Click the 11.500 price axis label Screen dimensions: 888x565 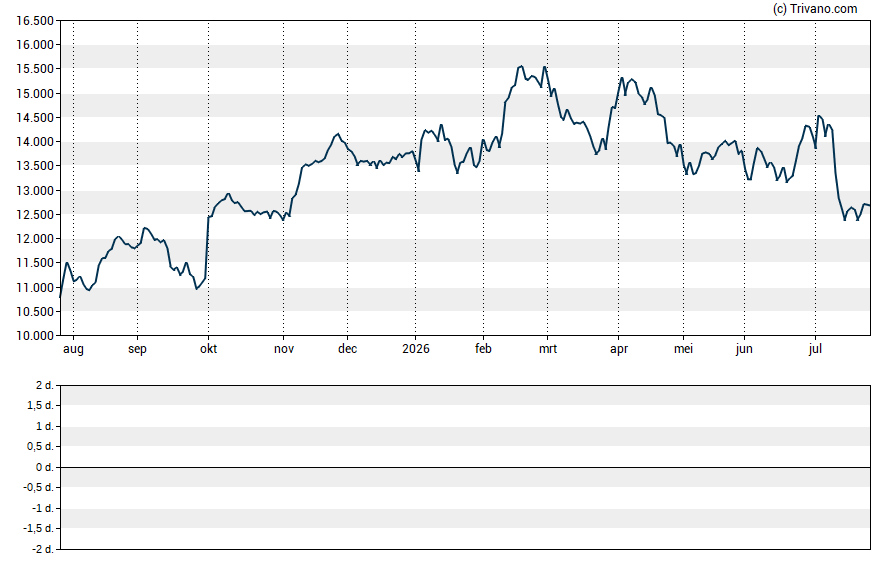pyautogui.click(x=35, y=263)
